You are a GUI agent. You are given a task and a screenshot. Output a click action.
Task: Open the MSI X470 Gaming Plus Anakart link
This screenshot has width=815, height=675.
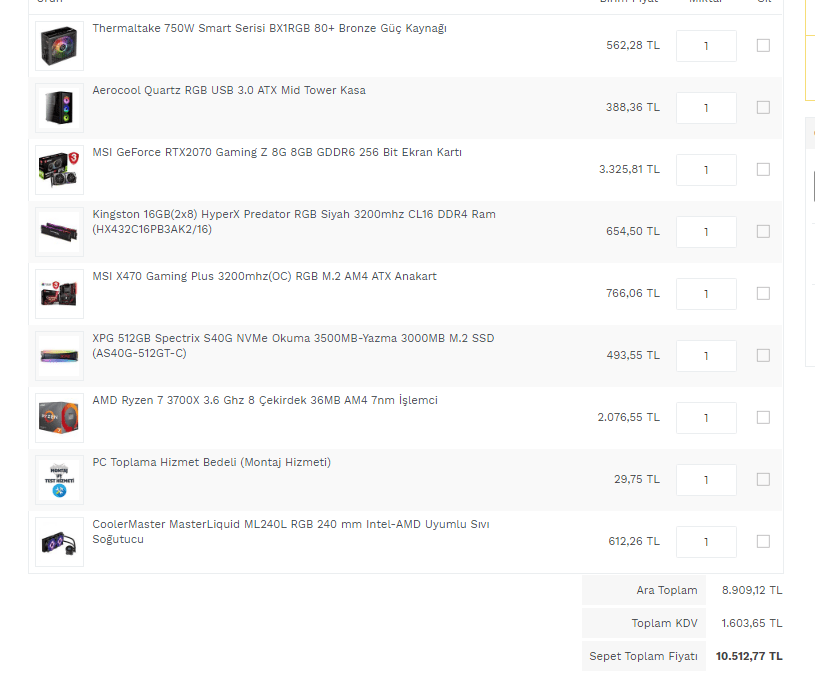coord(265,276)
